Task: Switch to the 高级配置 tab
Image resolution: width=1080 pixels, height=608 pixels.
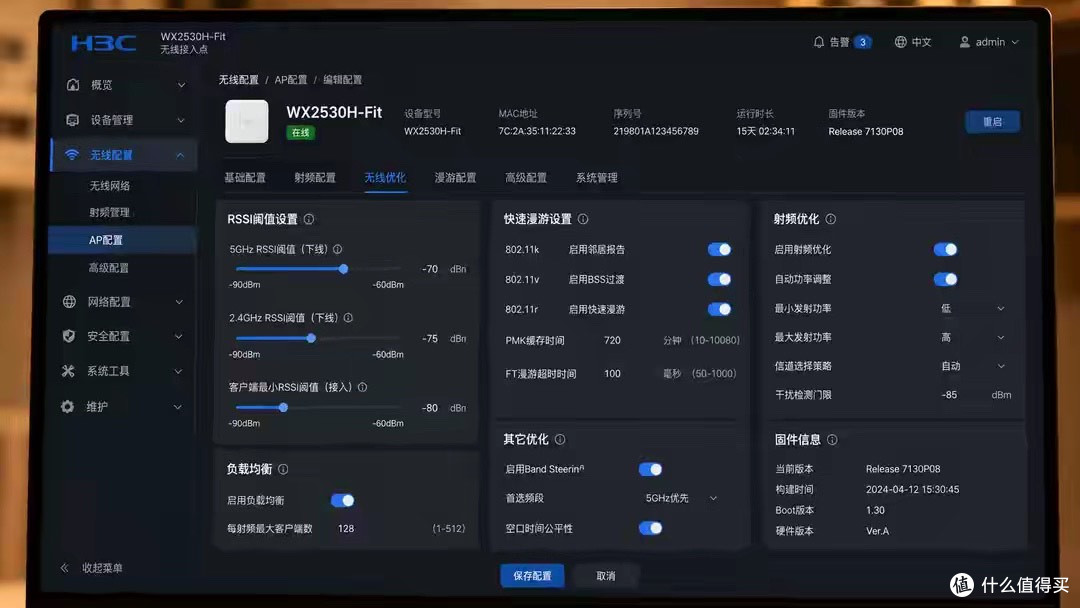Action: 526,178
